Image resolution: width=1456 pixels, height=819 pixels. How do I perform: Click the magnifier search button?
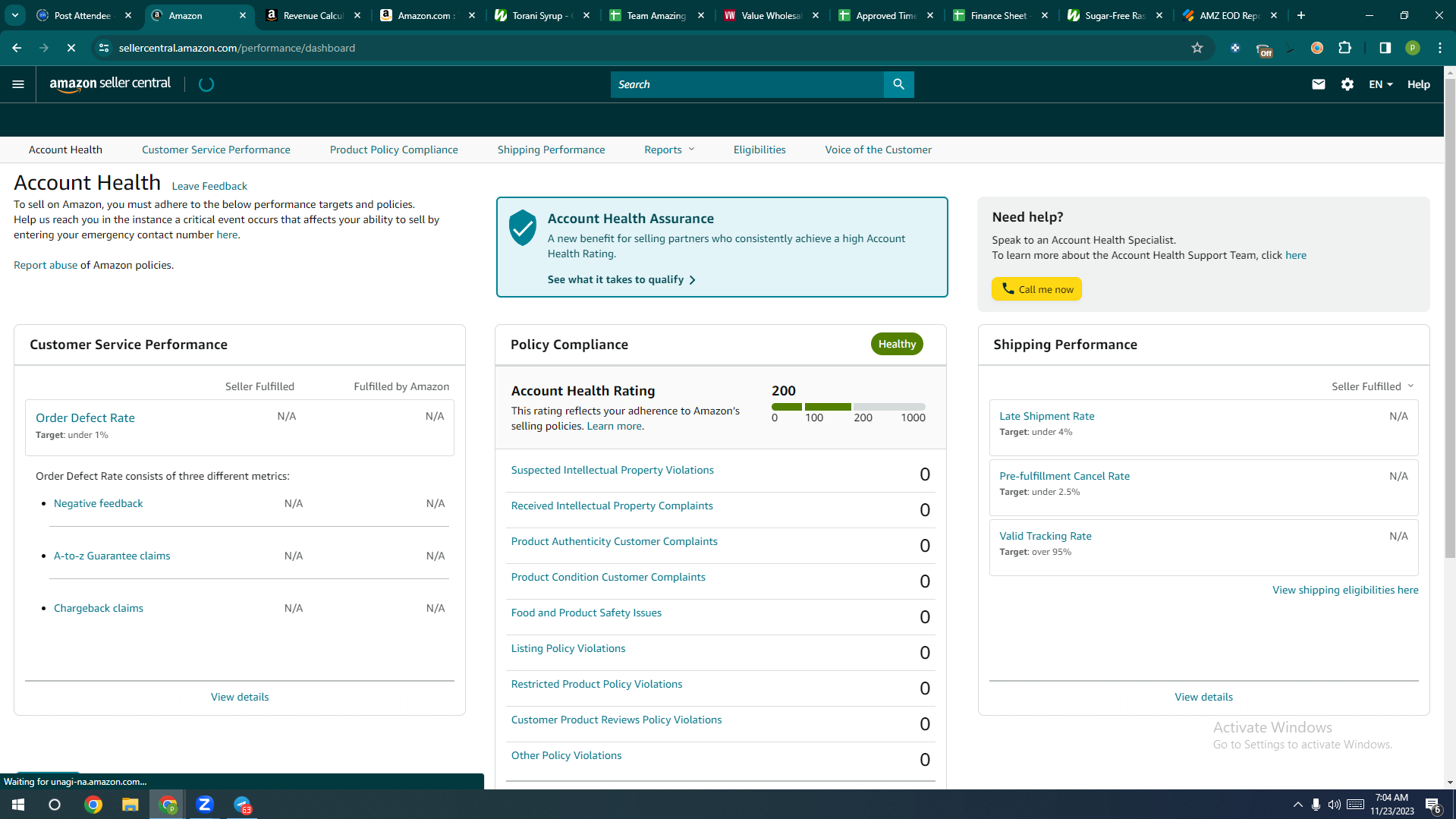898,84
